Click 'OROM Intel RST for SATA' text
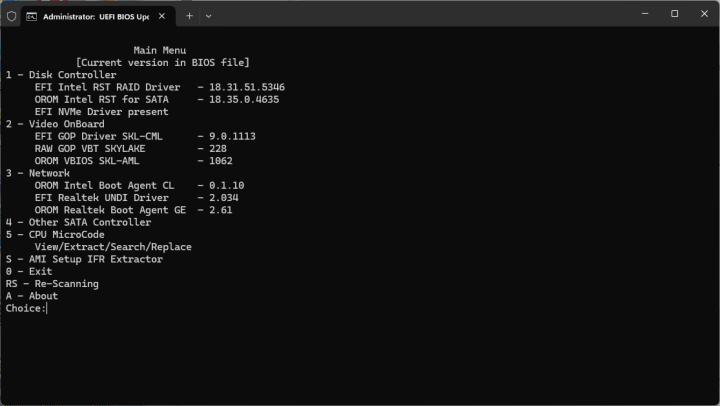720x406 pixels. [x=101, y=100]
